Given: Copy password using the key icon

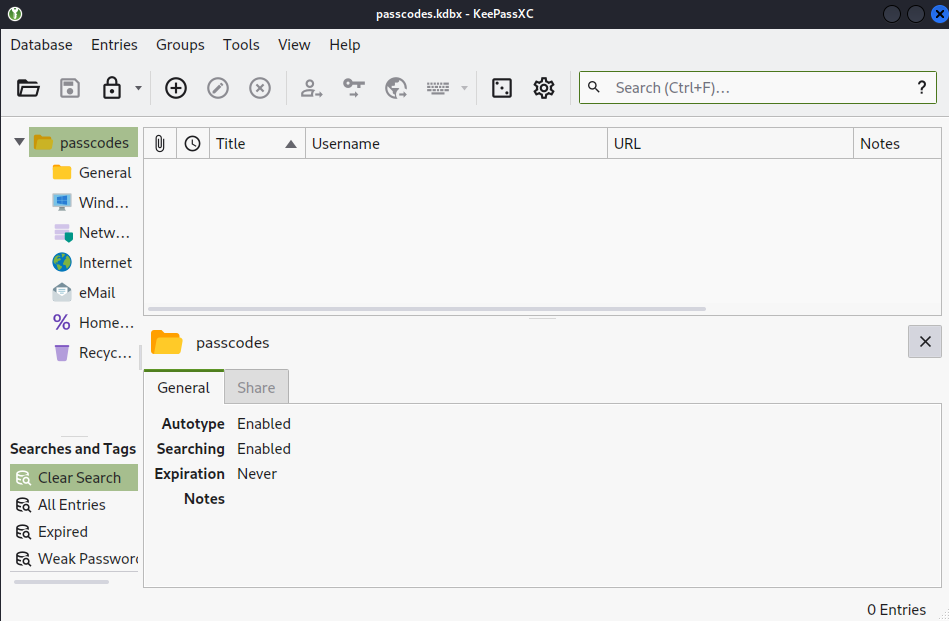Looking at the screenshot, I should tap(353, 88).
